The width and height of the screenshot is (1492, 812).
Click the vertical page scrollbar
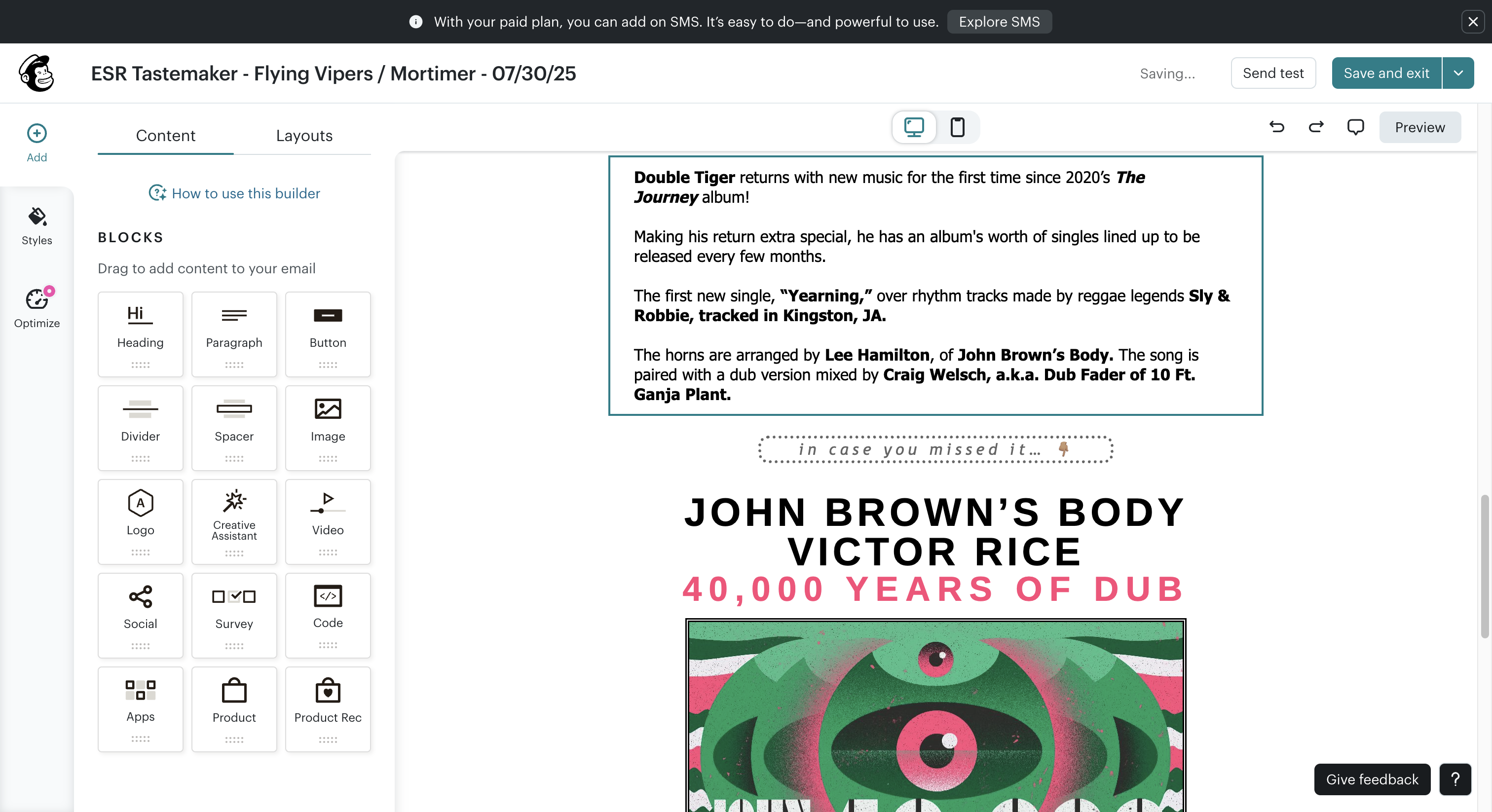[x=1485, y=566]
